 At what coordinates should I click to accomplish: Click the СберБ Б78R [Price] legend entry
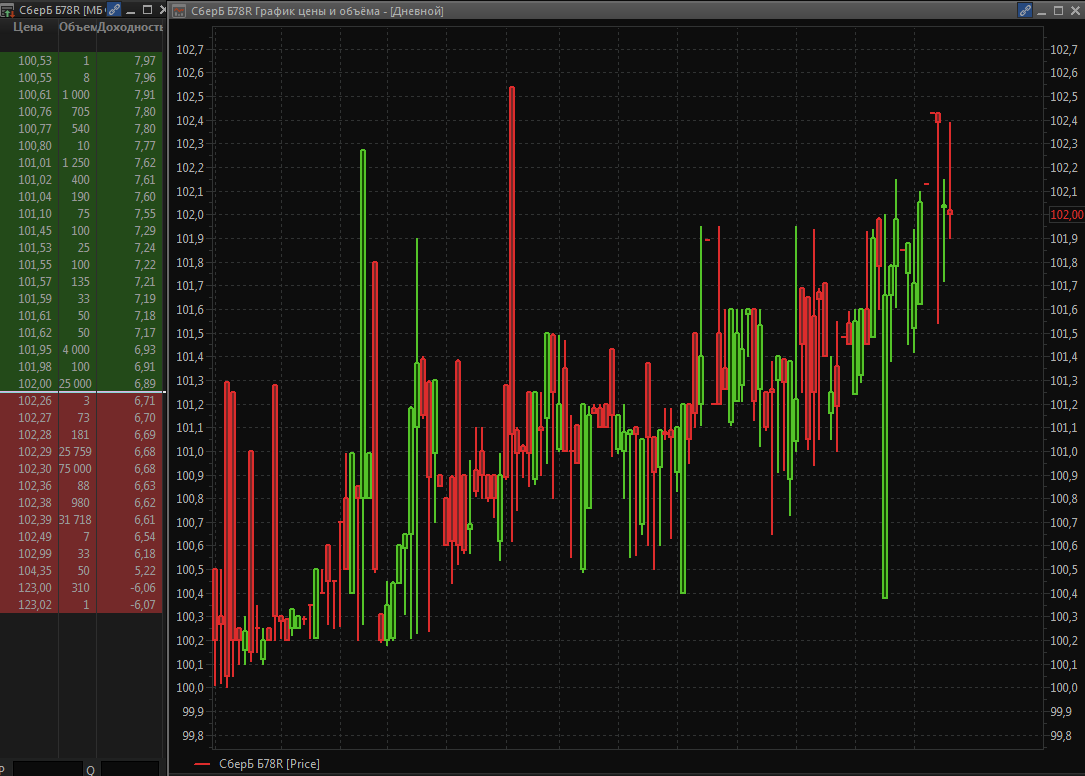tap(257, 764)
